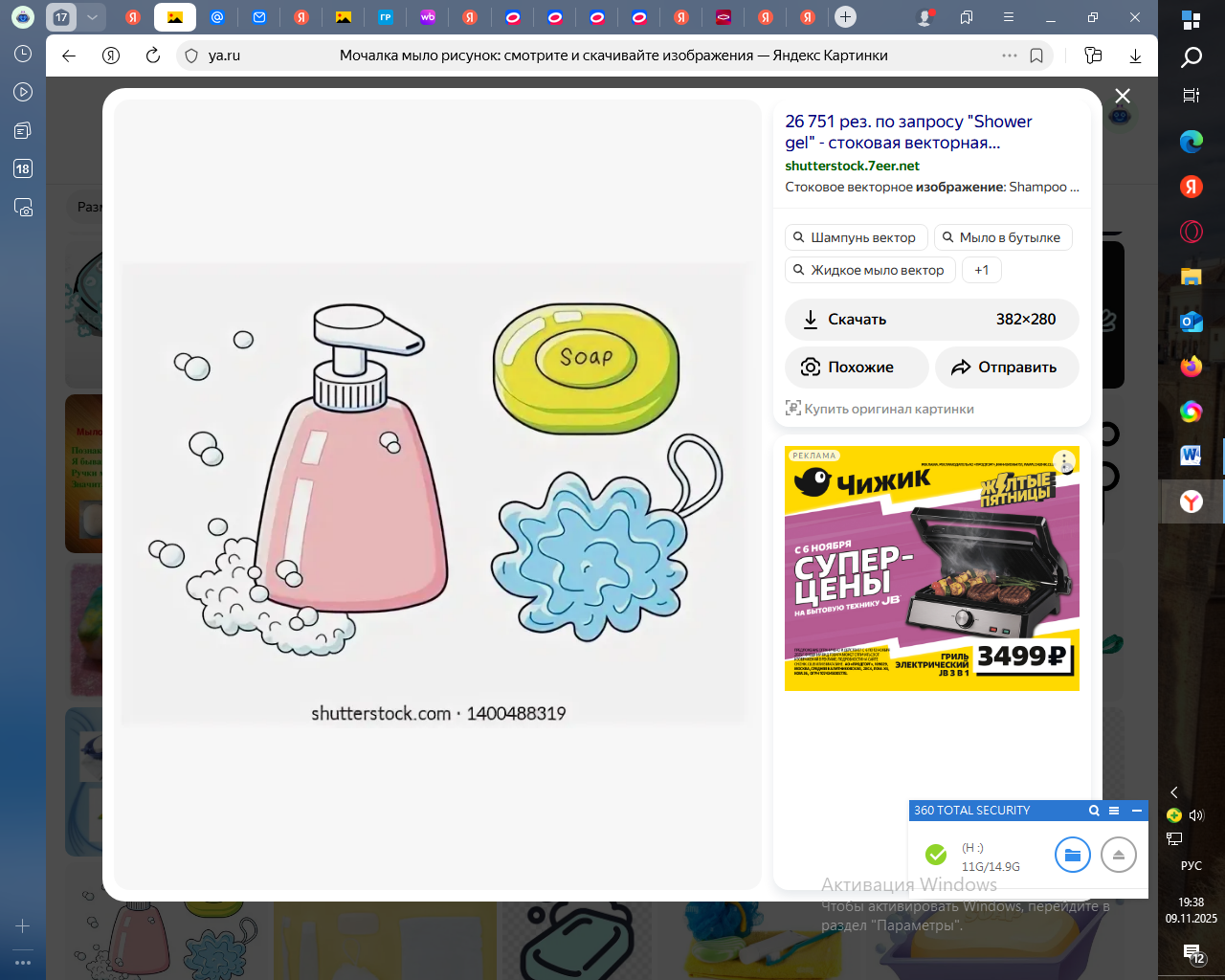1225x980 pixels.
Task: Open folder in 360 Total Security widget
Action: pos(1072,855)
